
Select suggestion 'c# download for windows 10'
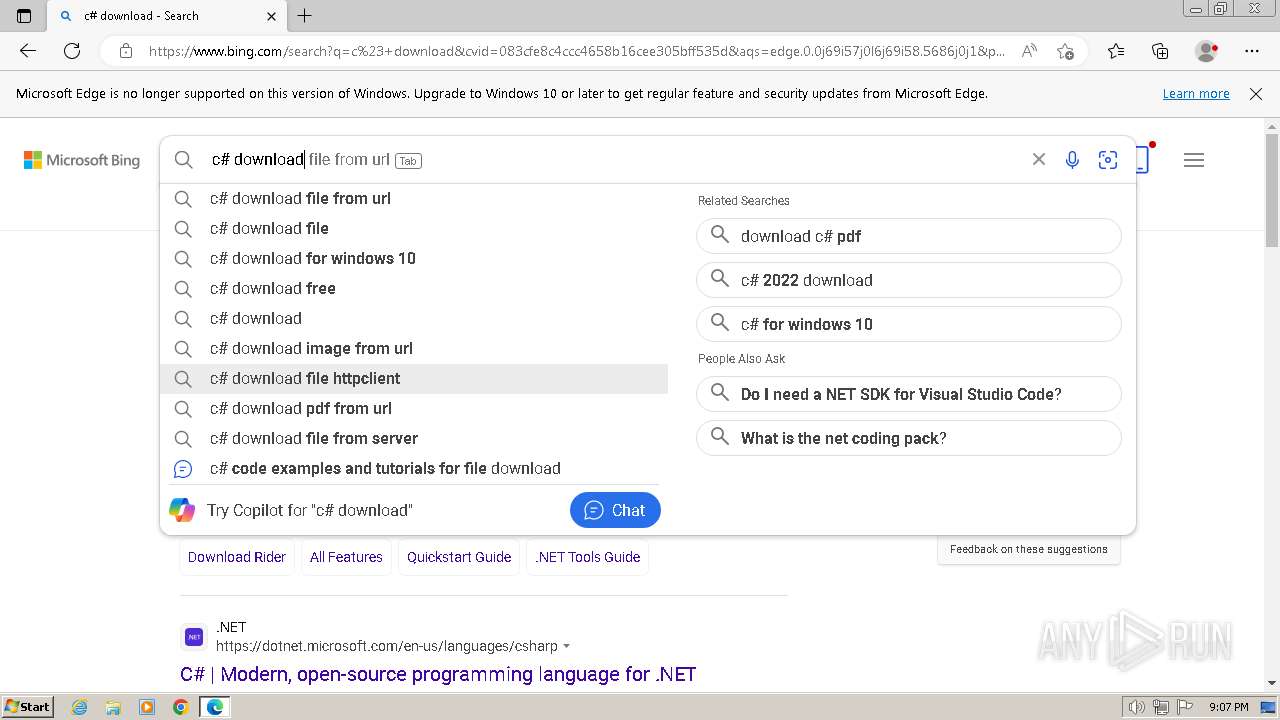[x=414, y=258]
